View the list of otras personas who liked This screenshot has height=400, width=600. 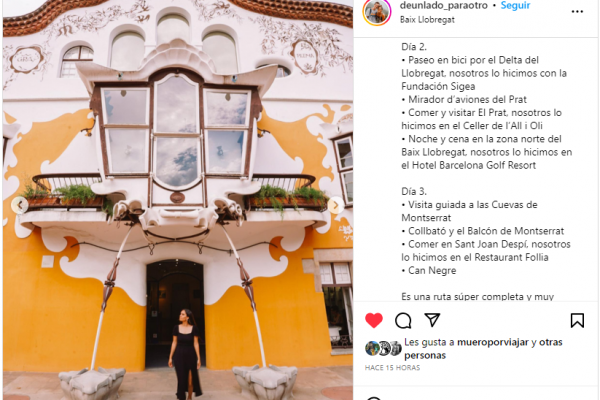[x=483, y=349]
